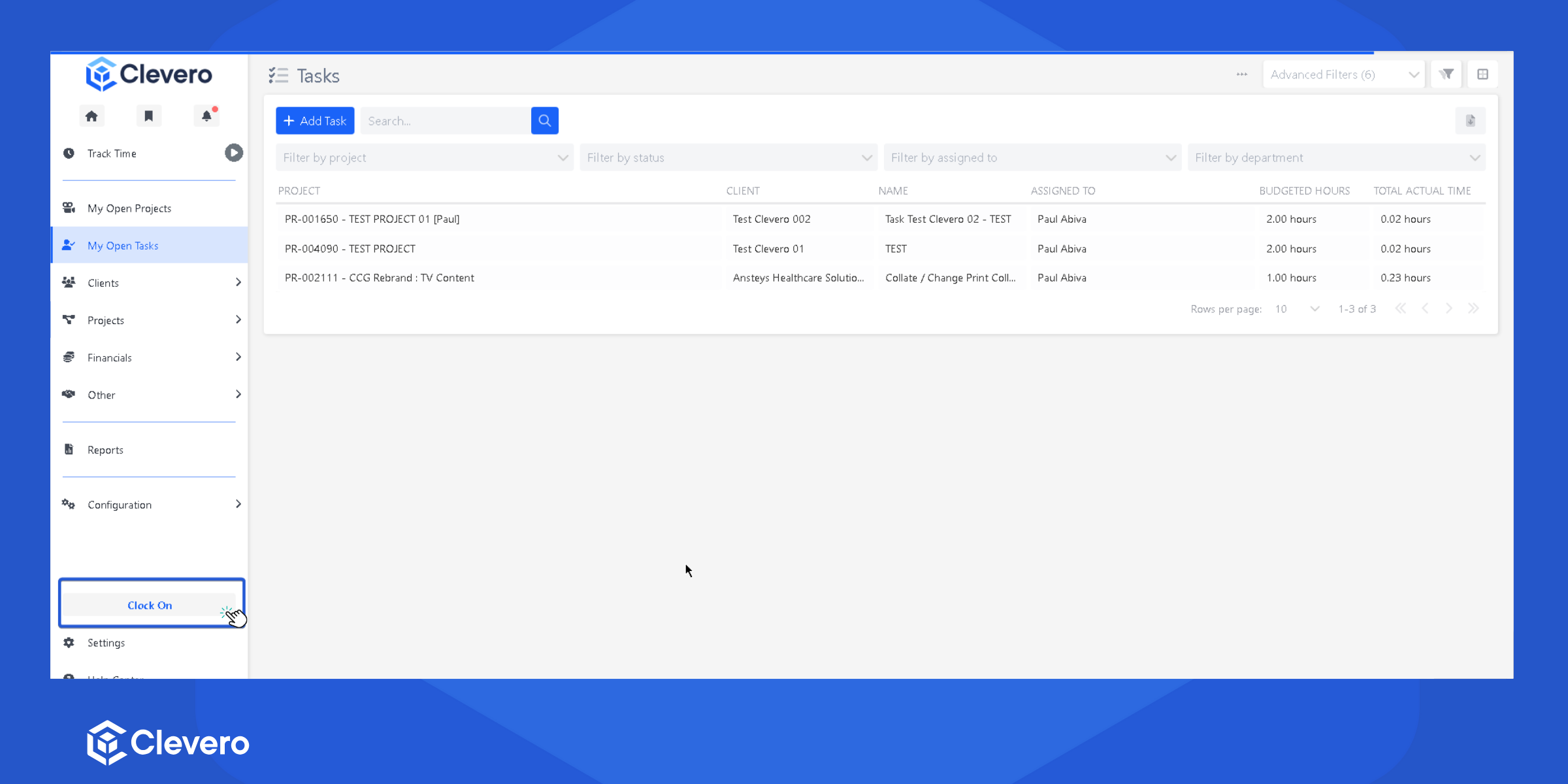Expand the Financials sidebar section
The image size is (1568, 784).
coord(152,357)
